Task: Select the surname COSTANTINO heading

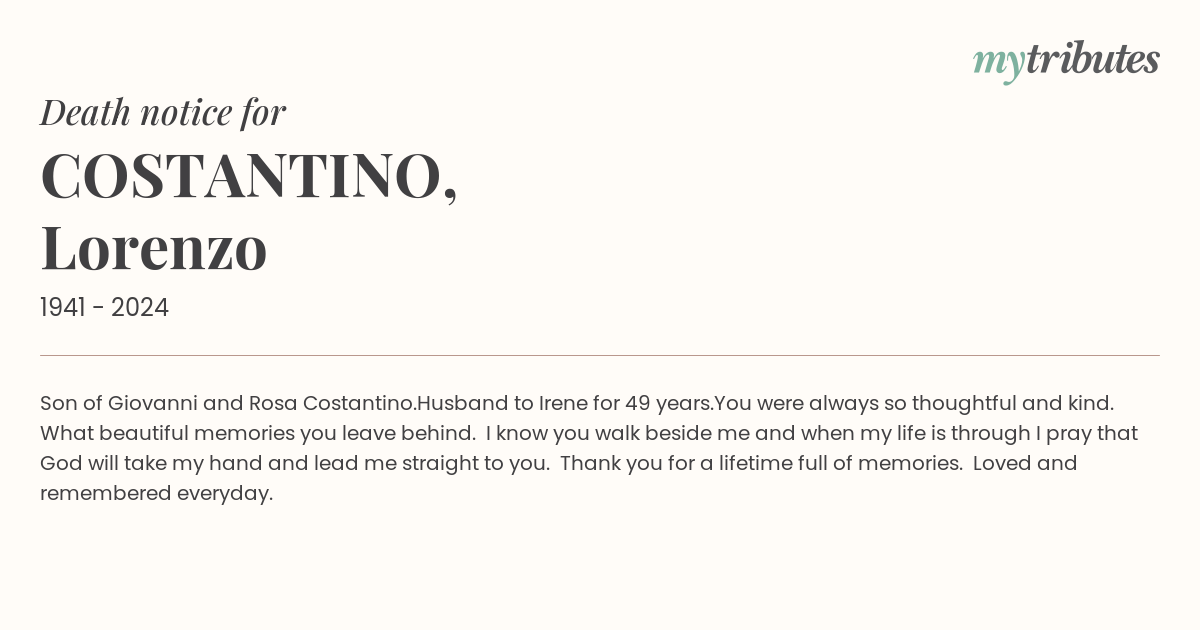Action: (241, 176)
